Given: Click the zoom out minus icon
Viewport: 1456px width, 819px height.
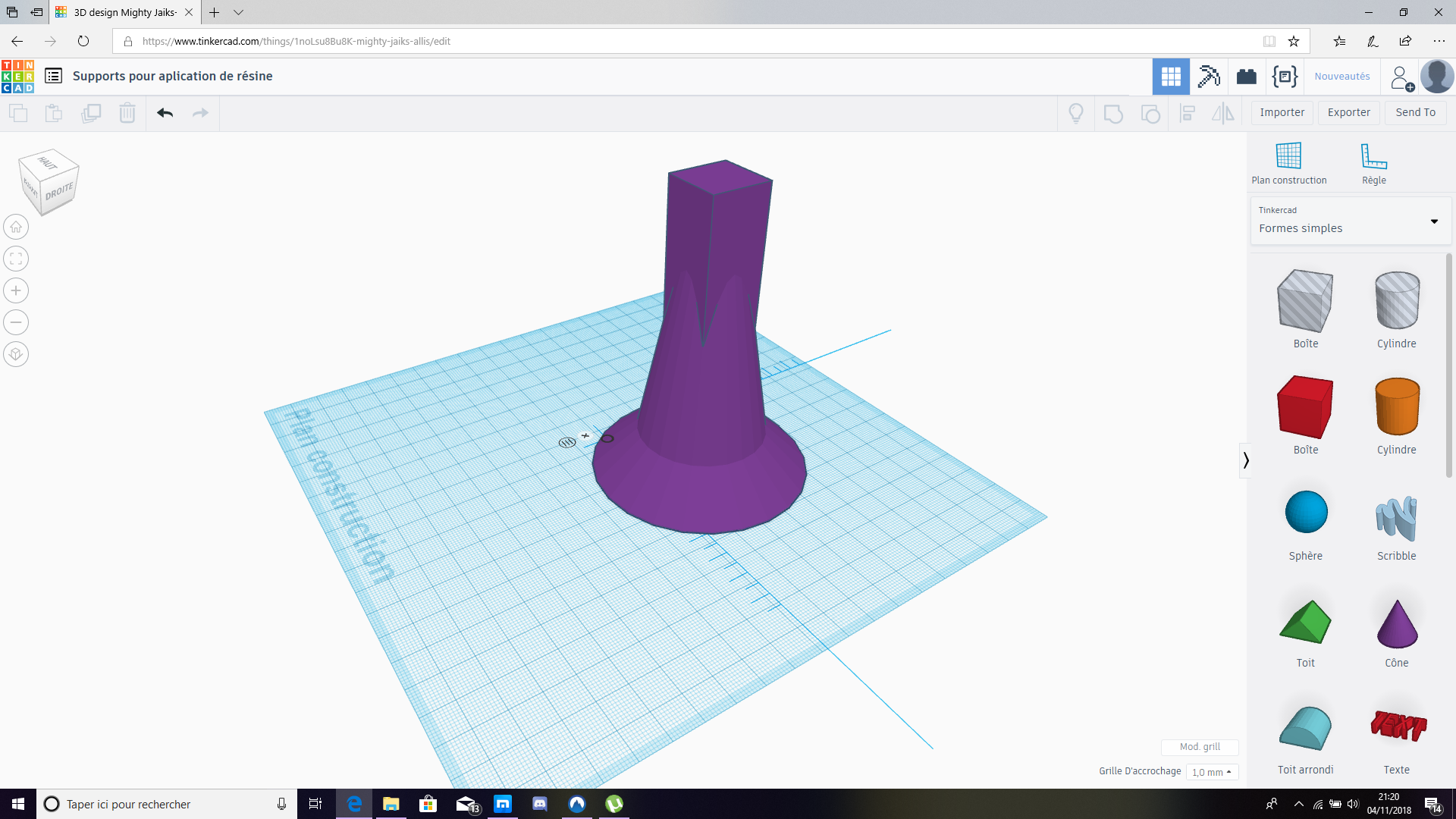Looking at the screenshot, I should click(x=16, y=322).
